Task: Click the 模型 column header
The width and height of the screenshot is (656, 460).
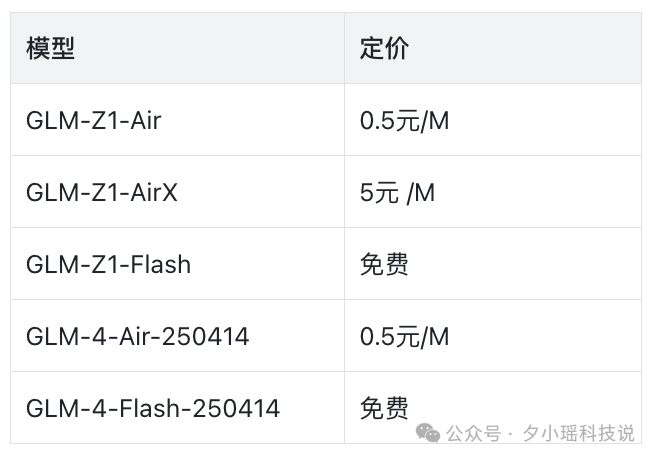Action: coord(50,48)
